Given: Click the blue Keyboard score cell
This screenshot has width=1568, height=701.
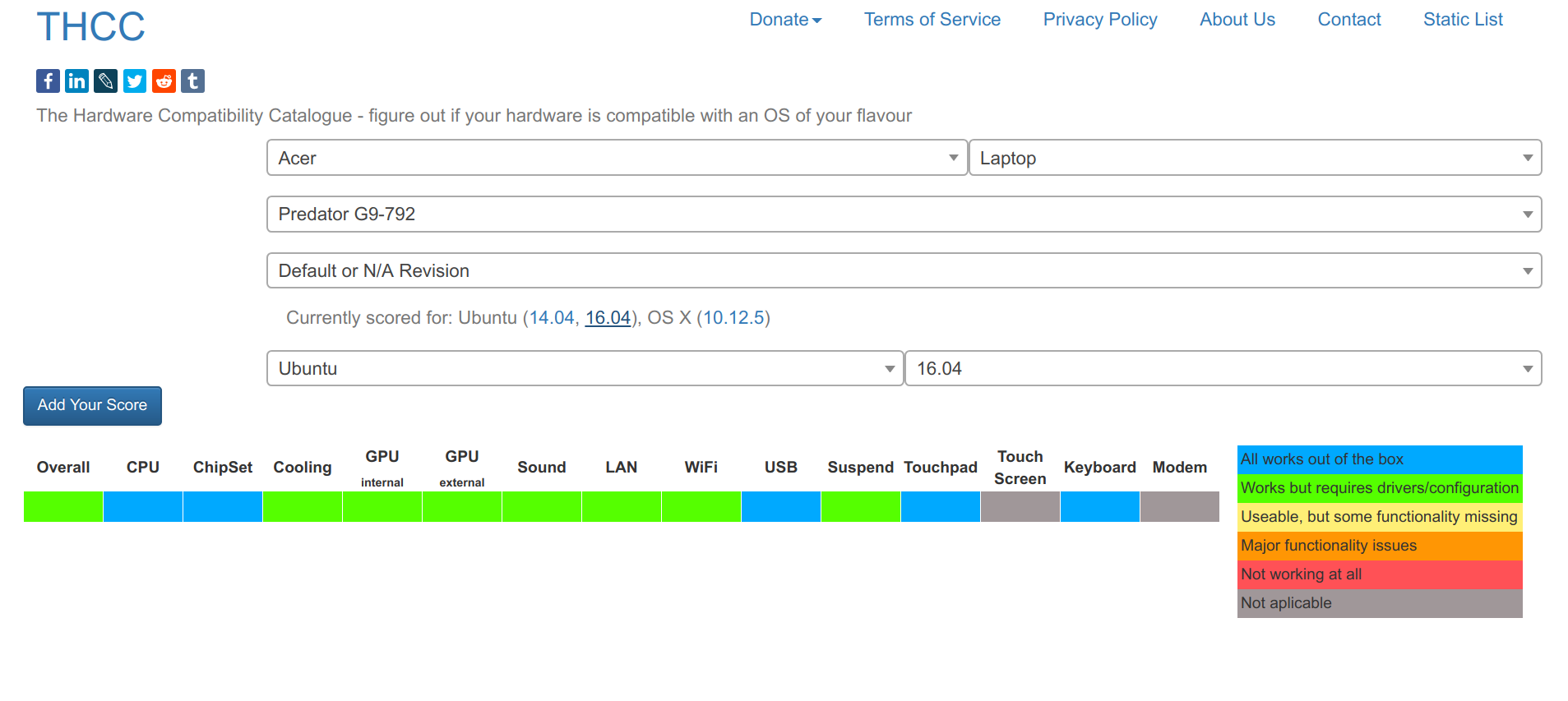Looking at the screenshot, I should [x=1100, y=507].
